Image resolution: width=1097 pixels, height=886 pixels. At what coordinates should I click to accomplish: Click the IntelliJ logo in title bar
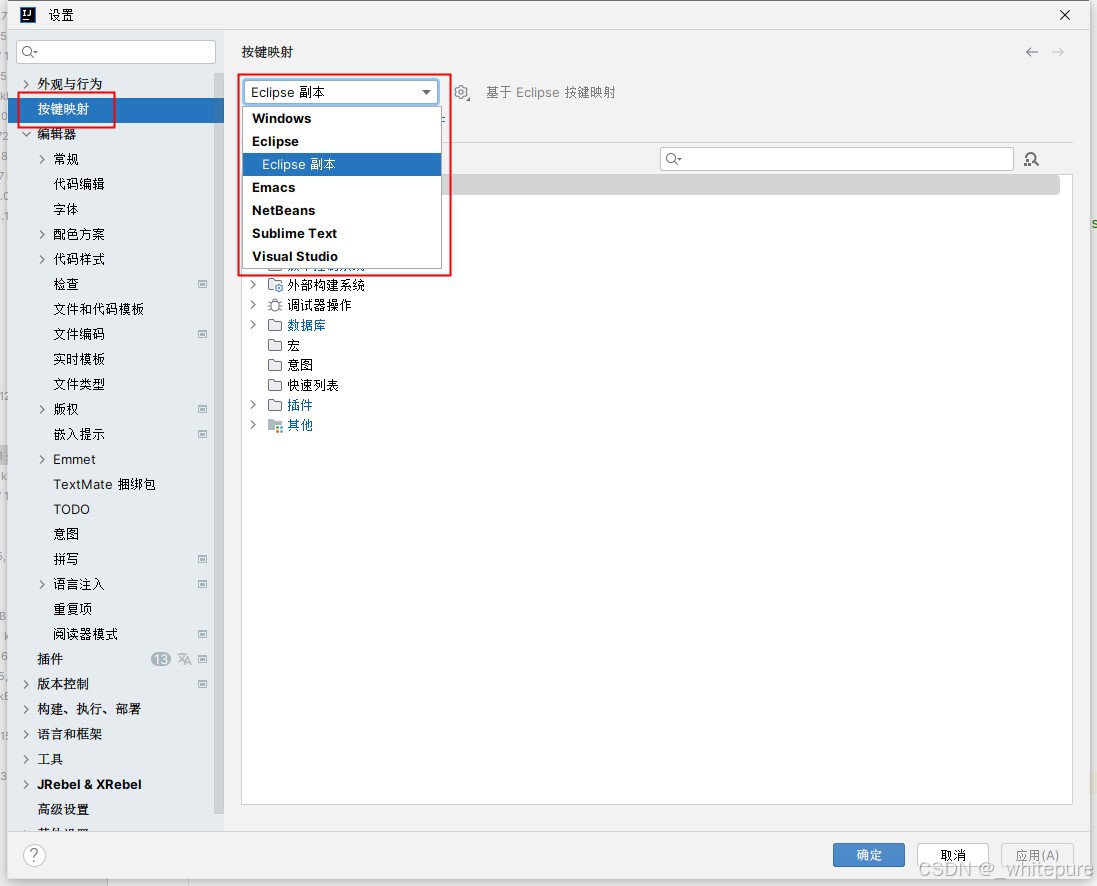point(27,15)
